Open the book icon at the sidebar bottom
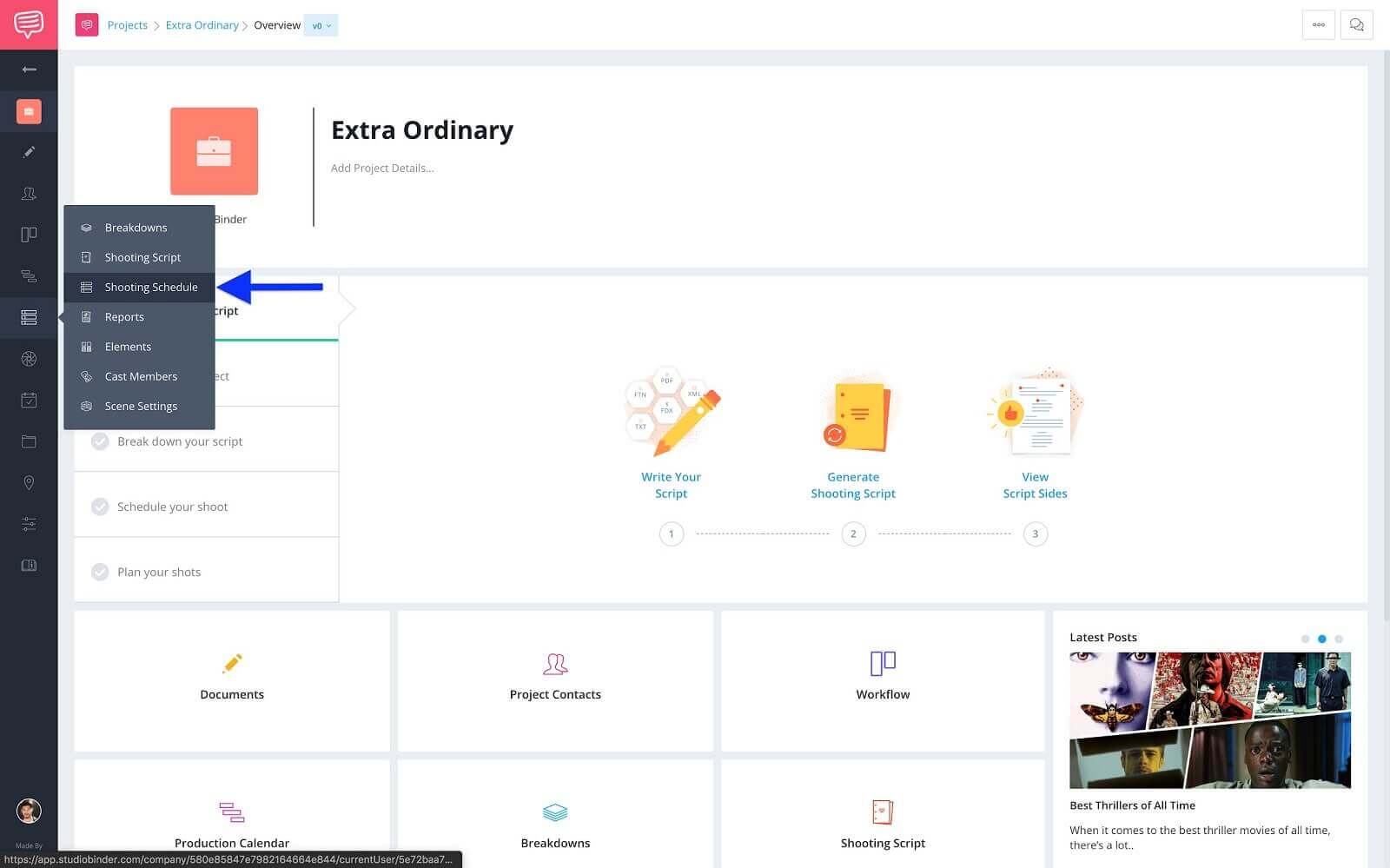This screenshot has height=868, width=1390. (29, 565)
